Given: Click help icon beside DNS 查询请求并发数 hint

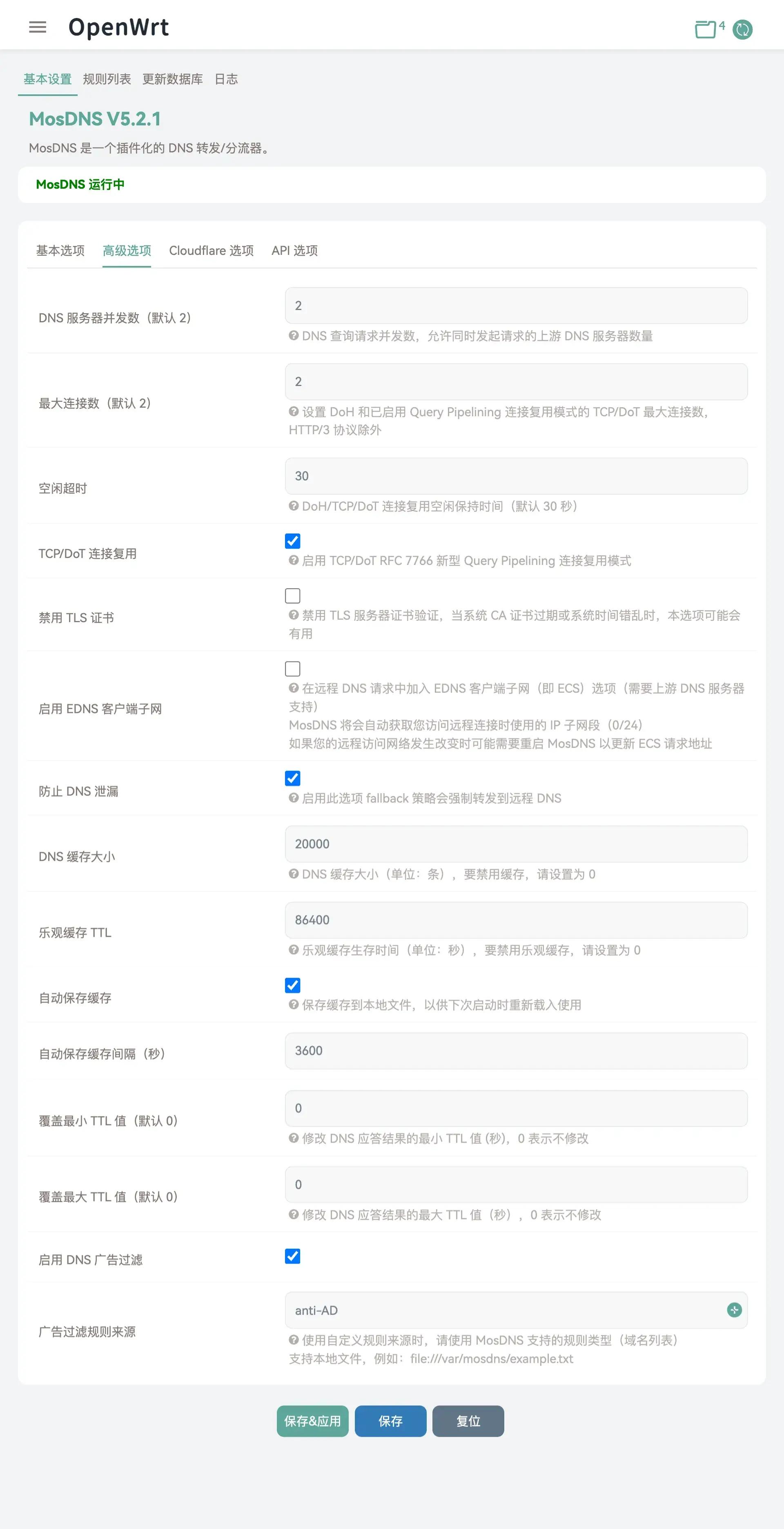Looking at the screenshot, I should [x=293, y=335].
